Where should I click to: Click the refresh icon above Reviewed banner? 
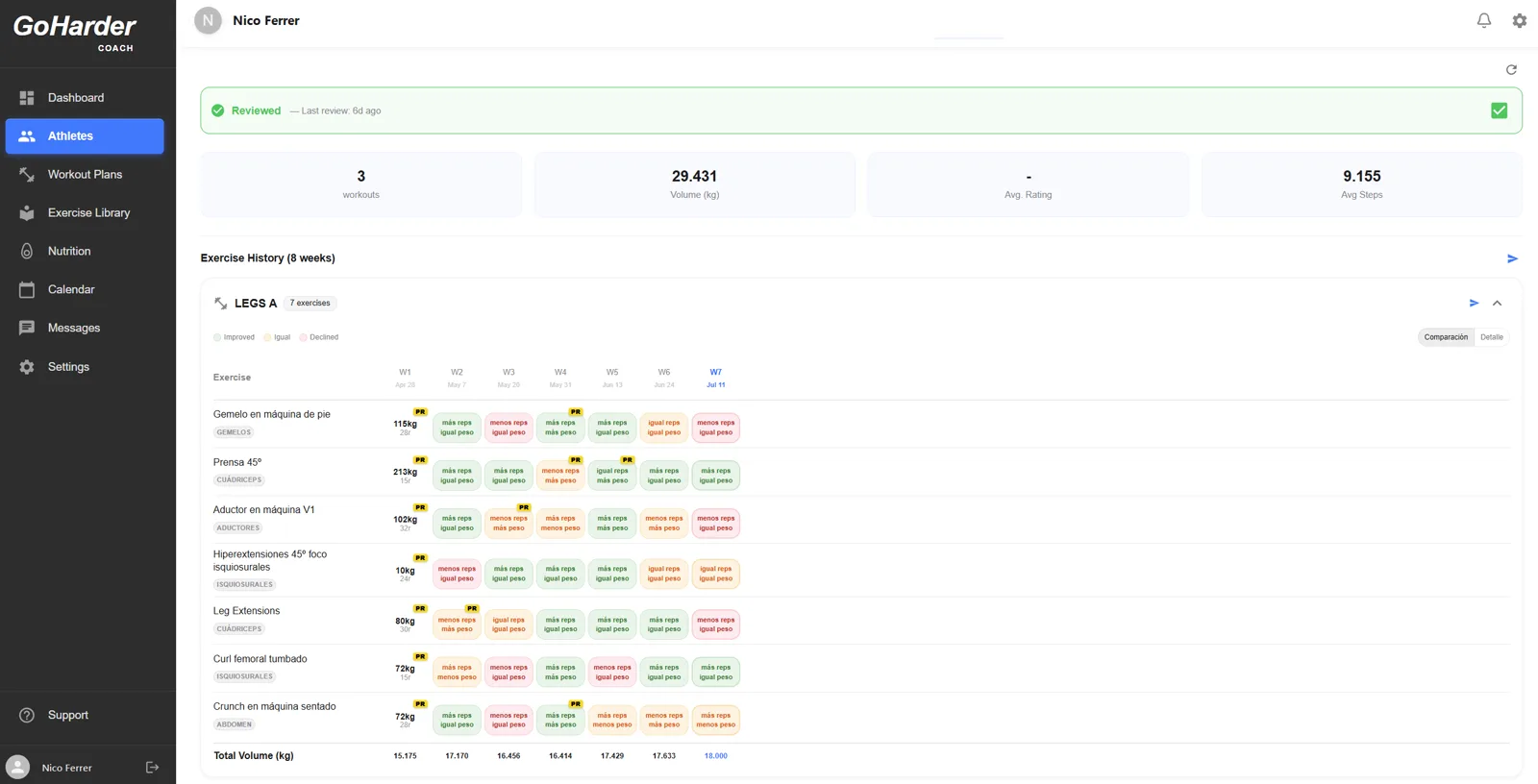pos(1511,69)
